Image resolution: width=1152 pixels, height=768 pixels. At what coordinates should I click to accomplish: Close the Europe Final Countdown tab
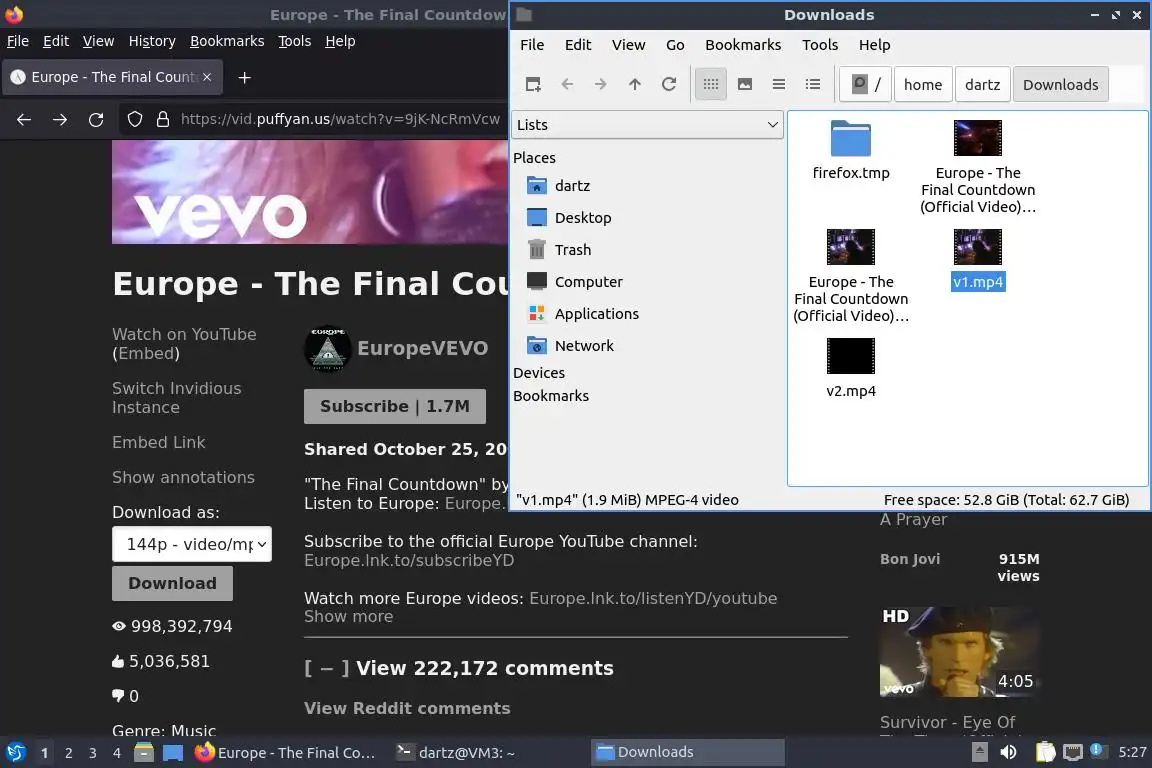[x=207, y=77]
